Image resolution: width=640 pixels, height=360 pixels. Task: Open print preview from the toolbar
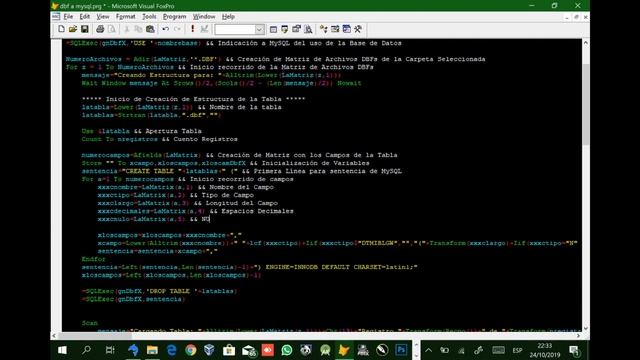tap(111, 29)
